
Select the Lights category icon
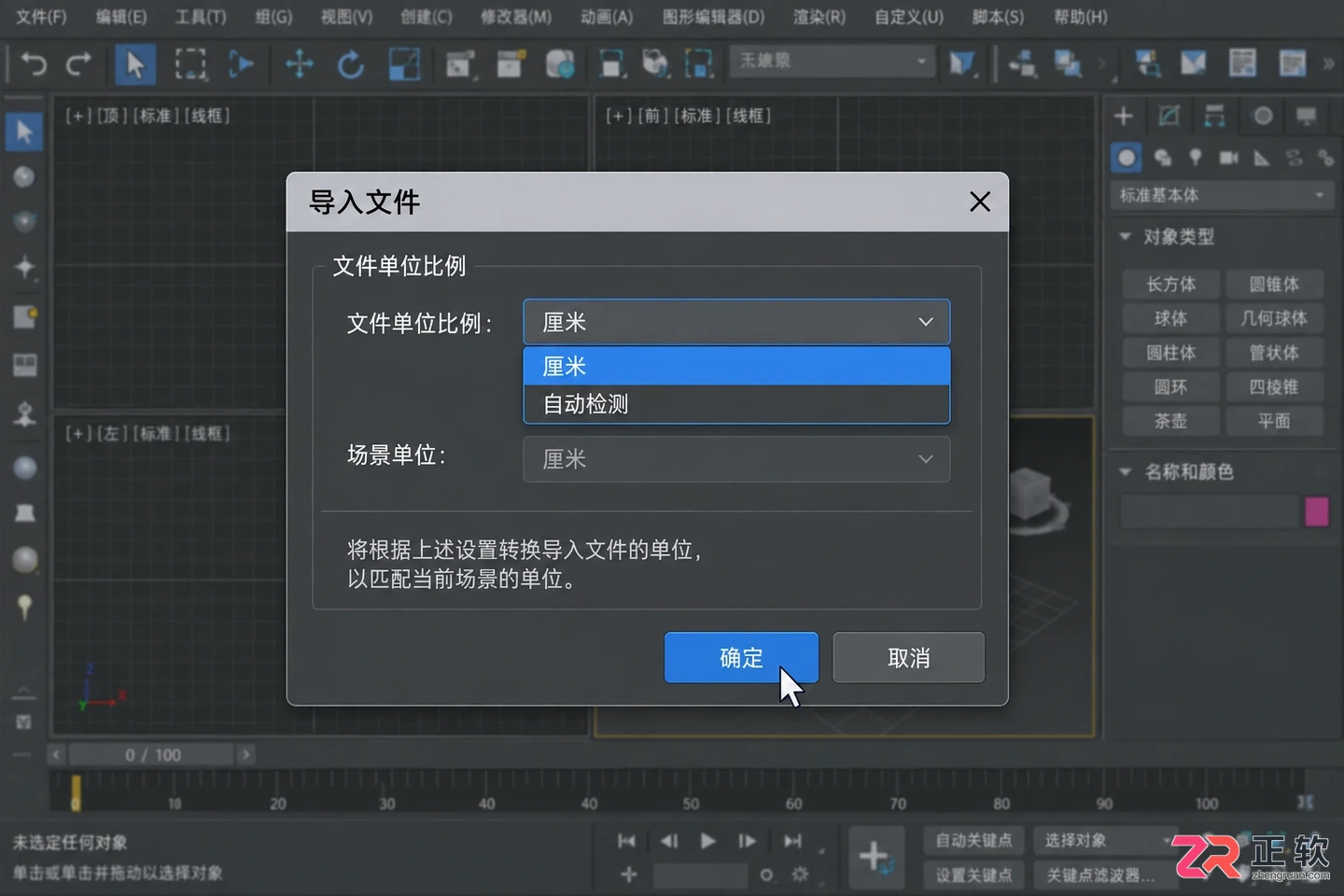[x=1196, y=158]
